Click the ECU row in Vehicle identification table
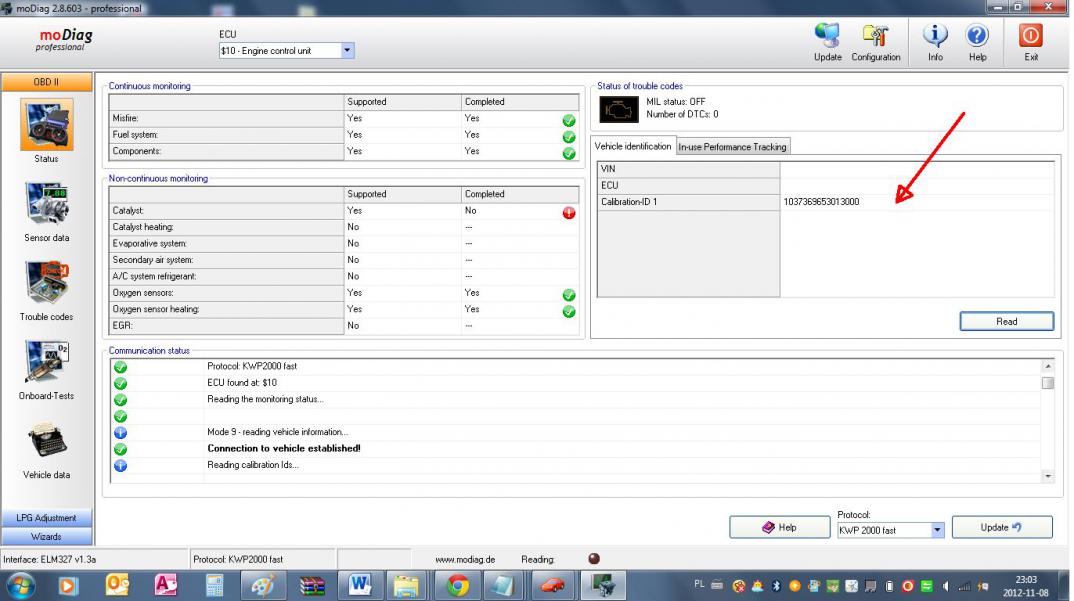The width and height of the screenshot is (1074, 601). pyautogui.click(x=825, y=185)
